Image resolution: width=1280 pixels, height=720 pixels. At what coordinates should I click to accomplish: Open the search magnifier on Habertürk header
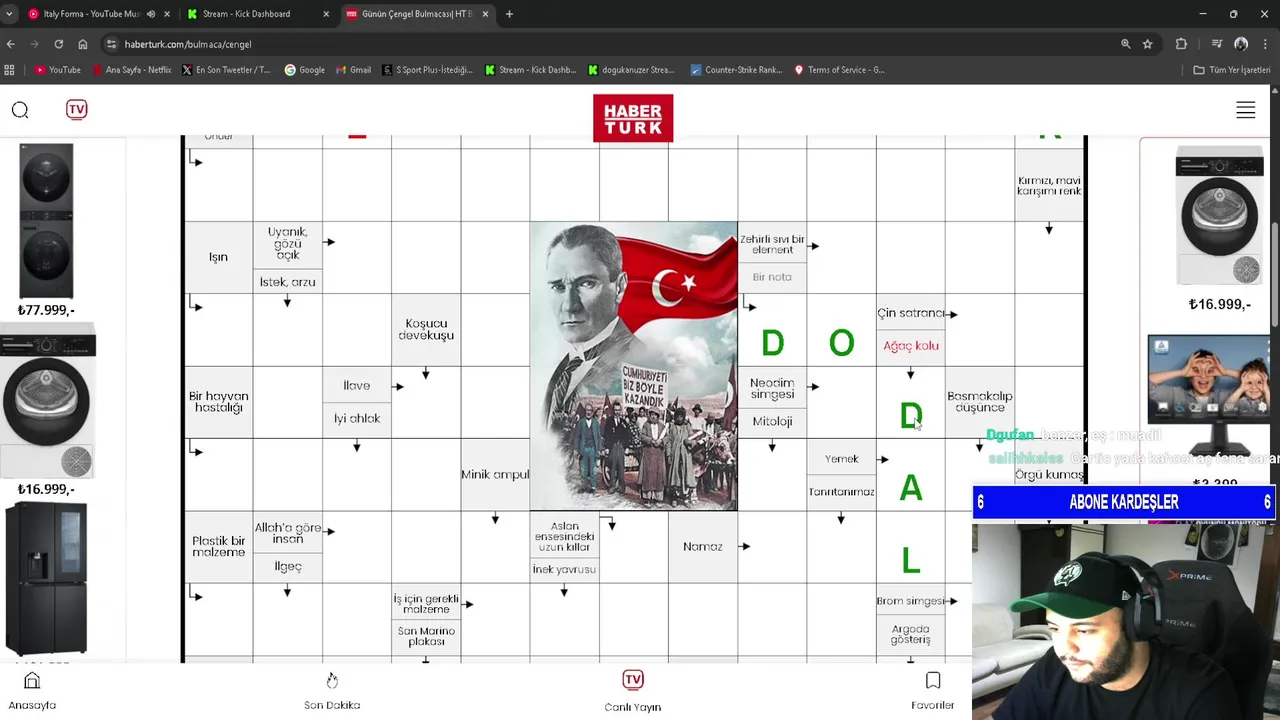[20, 110]
